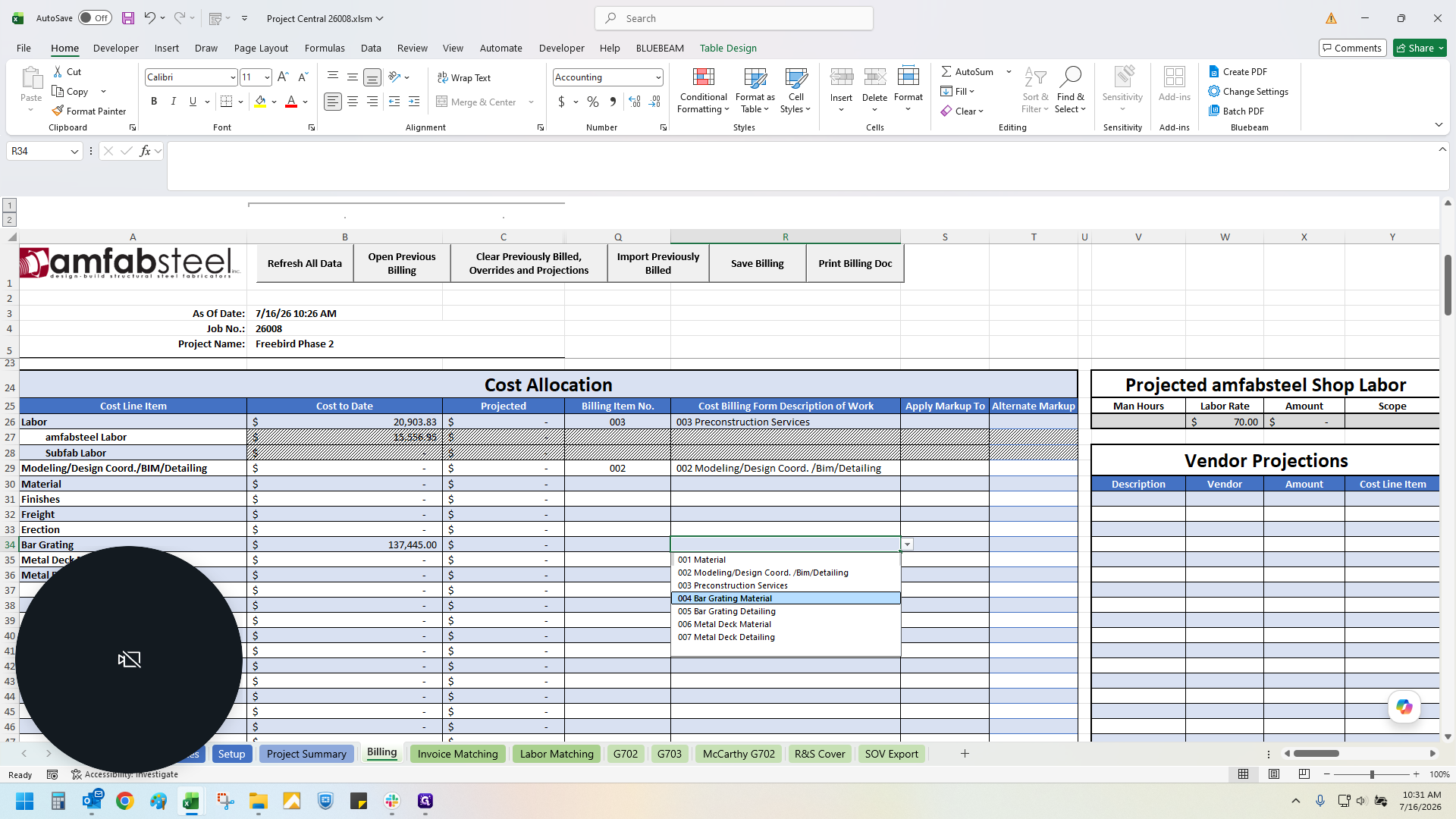Toggle Bold formatting
The width and height of the screenshot is (1456, 819).
(x=154, y=102)
